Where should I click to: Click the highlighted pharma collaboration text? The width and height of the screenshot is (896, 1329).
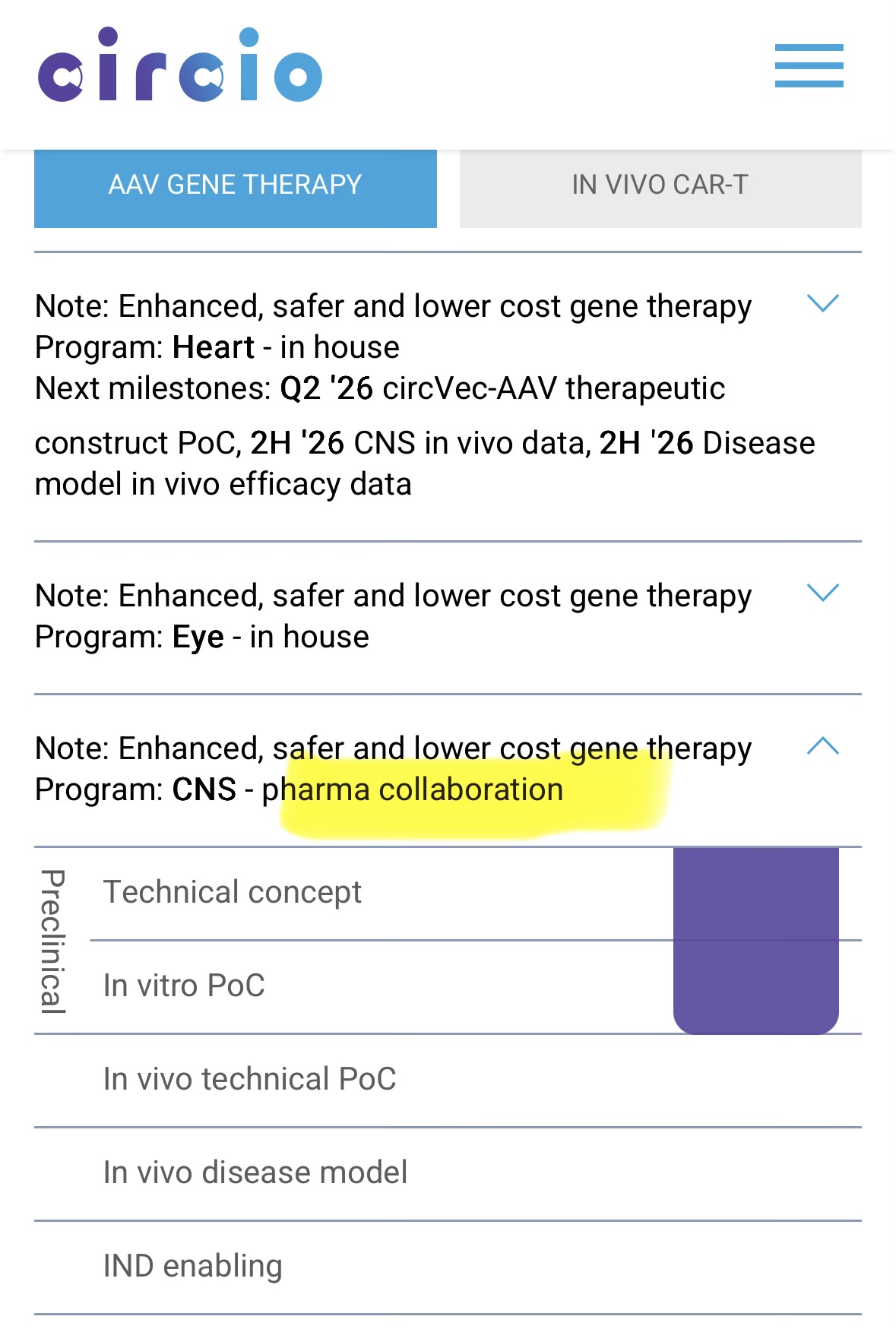click(413, 789)
